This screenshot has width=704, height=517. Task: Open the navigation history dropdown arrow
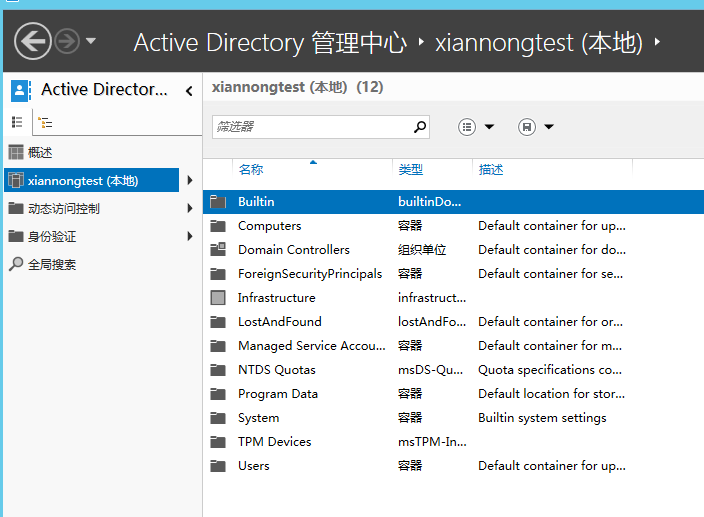pyautogui.click(x=91, y=42)
